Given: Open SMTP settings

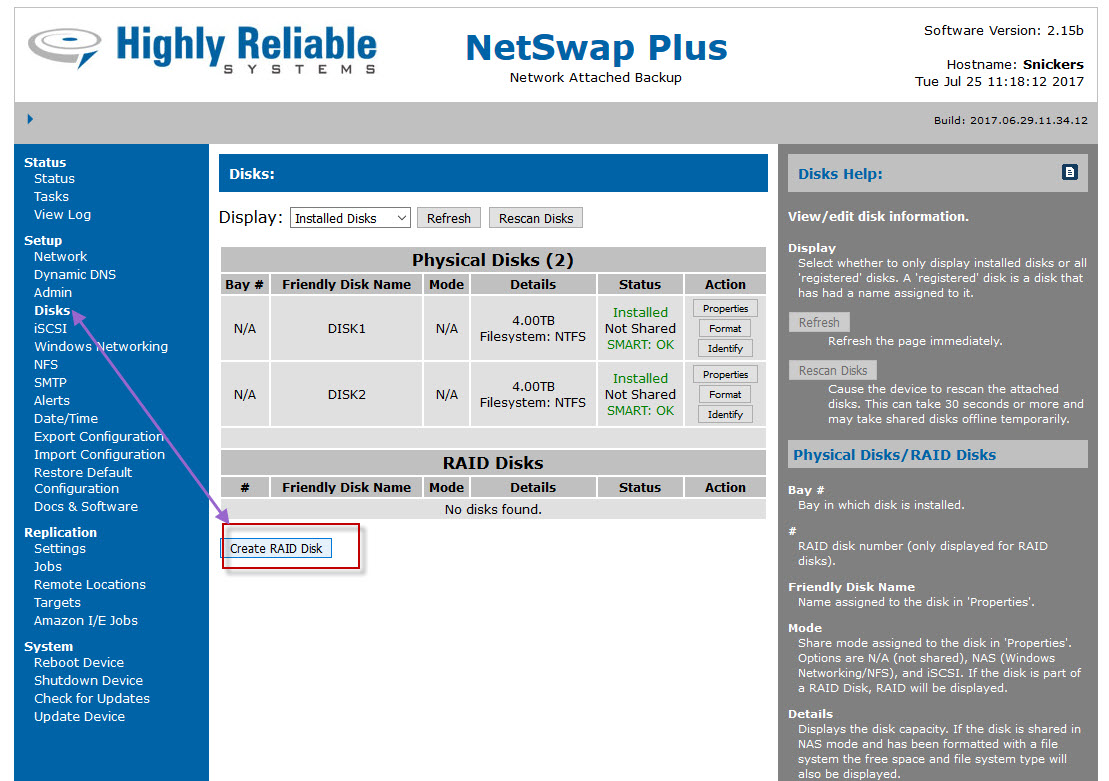Looking at the screenshot, I should click(50, 383).
